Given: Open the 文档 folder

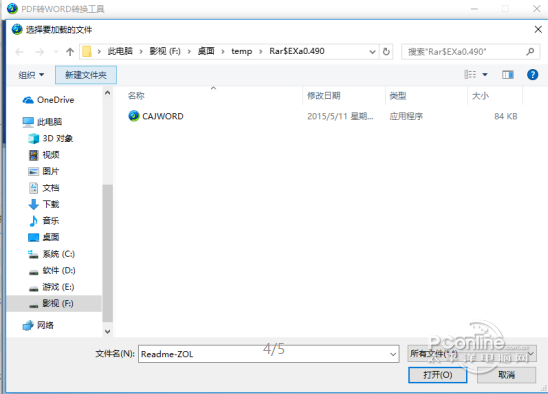Looking at the screenshot, I should coord(44,188).
